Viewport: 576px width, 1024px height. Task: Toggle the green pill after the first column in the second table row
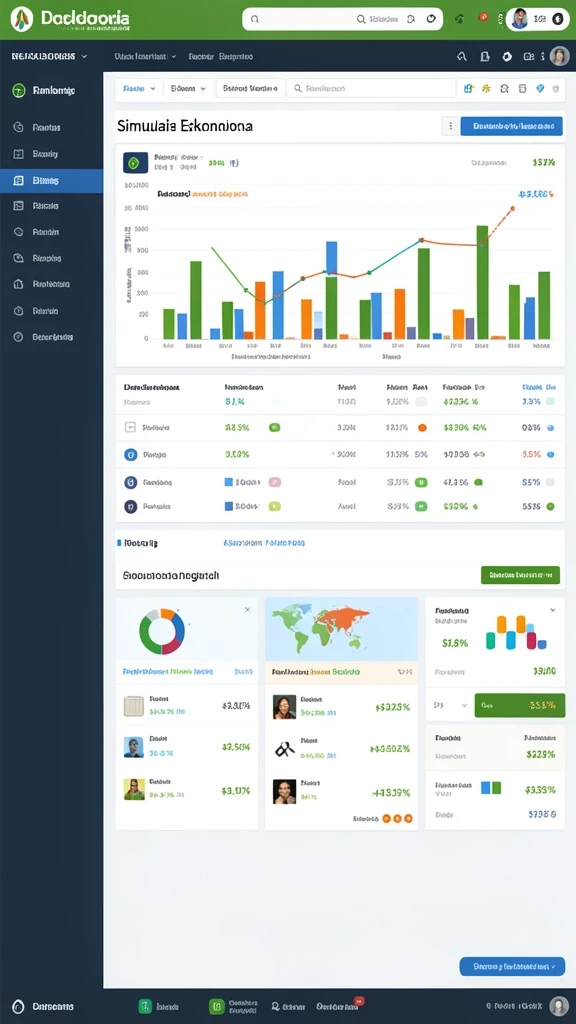point(274,428)
